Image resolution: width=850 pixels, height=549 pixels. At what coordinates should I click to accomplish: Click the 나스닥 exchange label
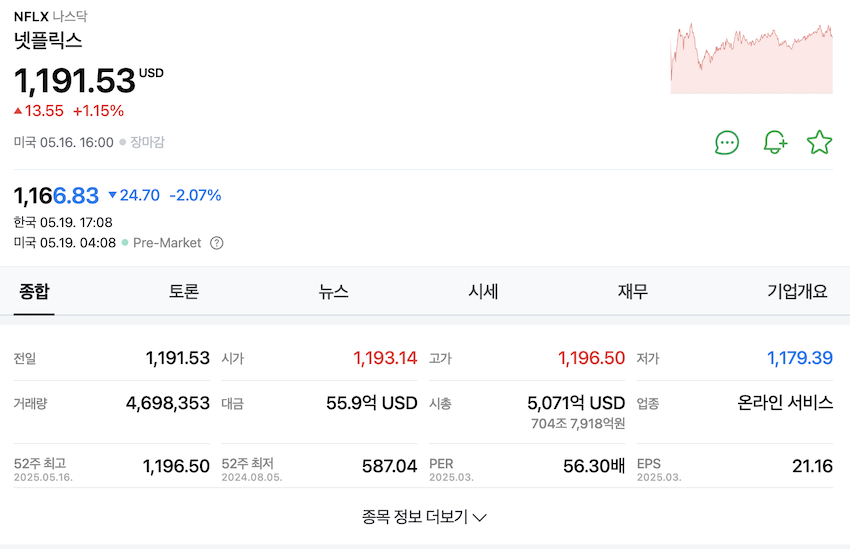(70, 16)
